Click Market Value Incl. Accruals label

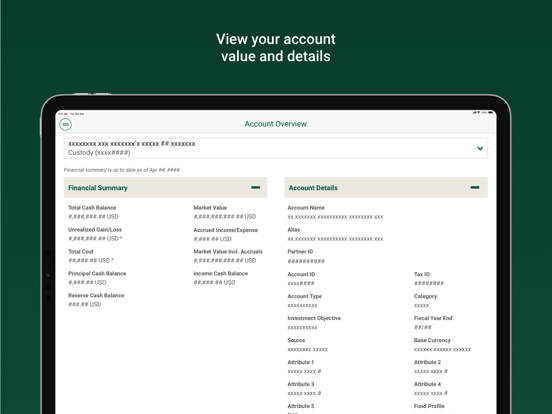[228, 251]
